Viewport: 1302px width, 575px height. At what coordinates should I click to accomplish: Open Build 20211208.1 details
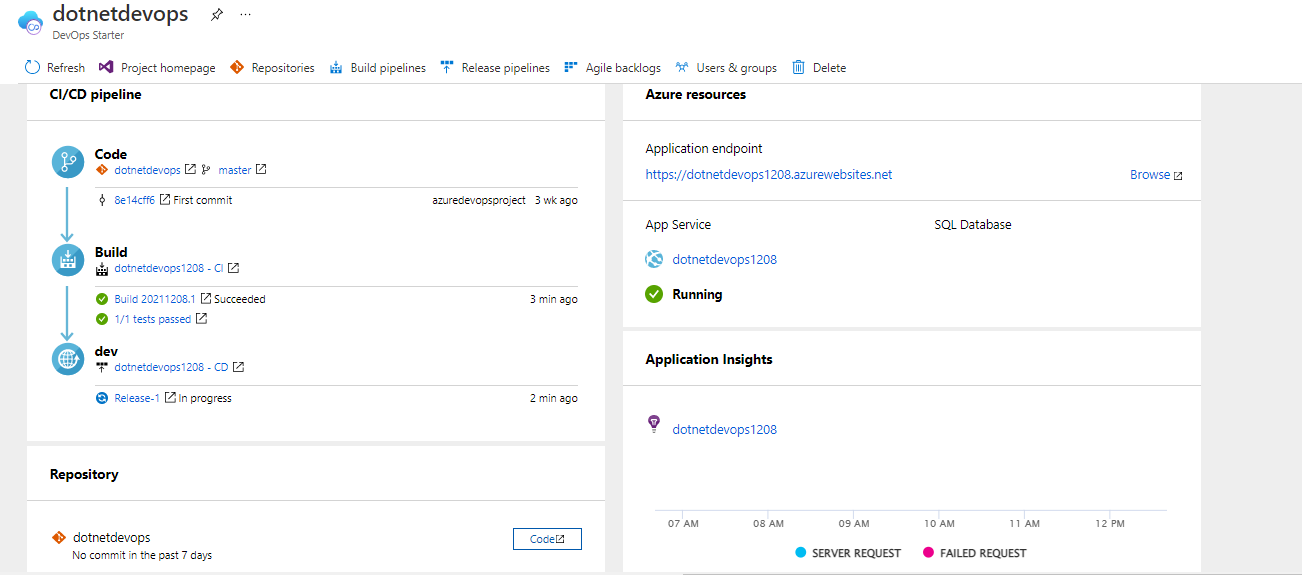click(x=154, y=299)
